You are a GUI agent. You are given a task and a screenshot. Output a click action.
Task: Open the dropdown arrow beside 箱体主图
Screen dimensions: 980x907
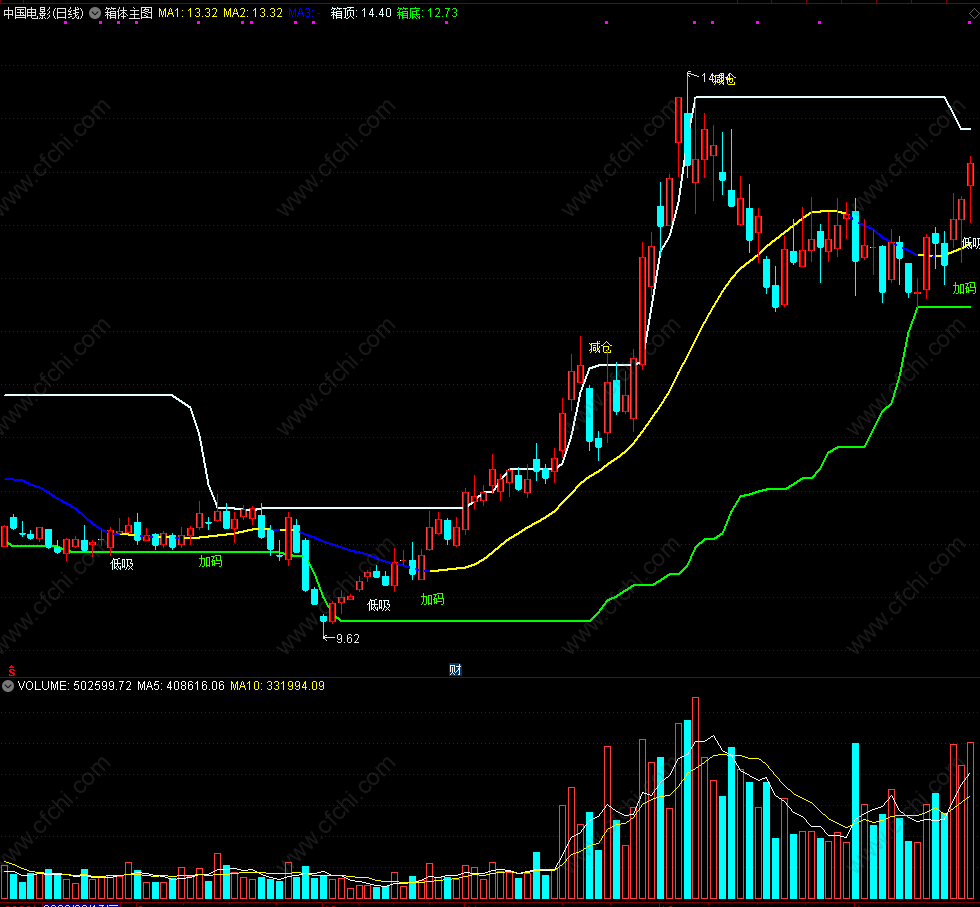95,13
